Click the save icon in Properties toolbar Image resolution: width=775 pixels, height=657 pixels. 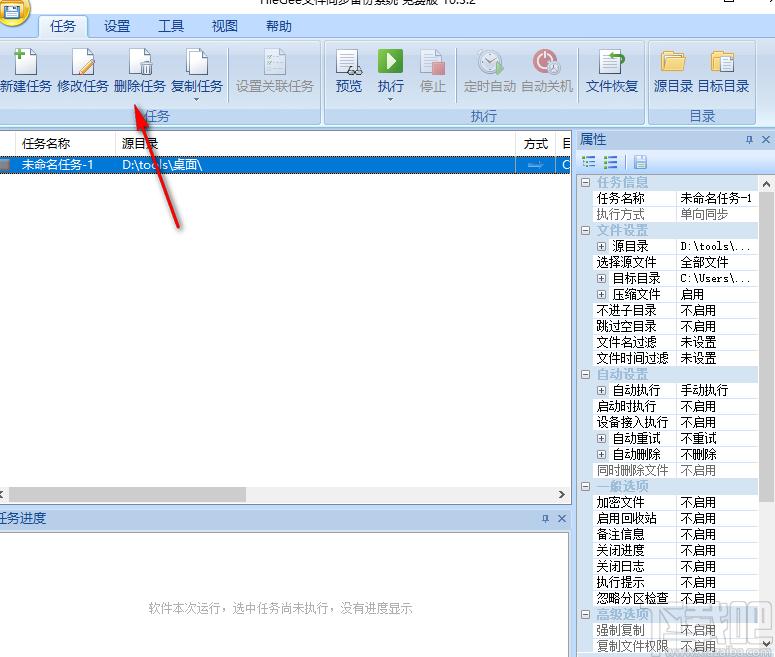(x=640, y=162)
